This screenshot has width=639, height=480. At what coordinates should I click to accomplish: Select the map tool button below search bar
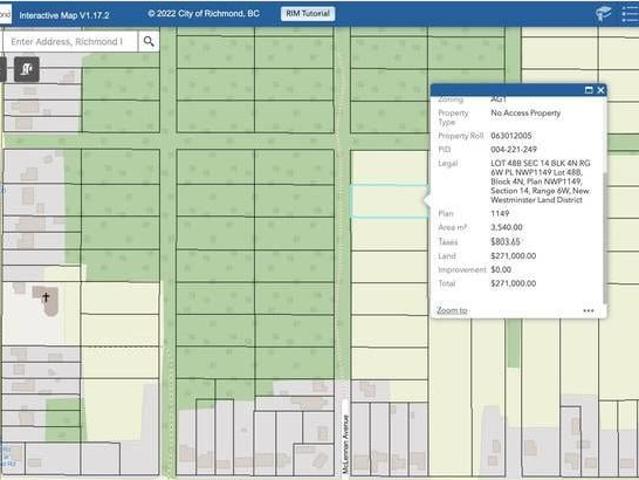[x=26, y=69]
